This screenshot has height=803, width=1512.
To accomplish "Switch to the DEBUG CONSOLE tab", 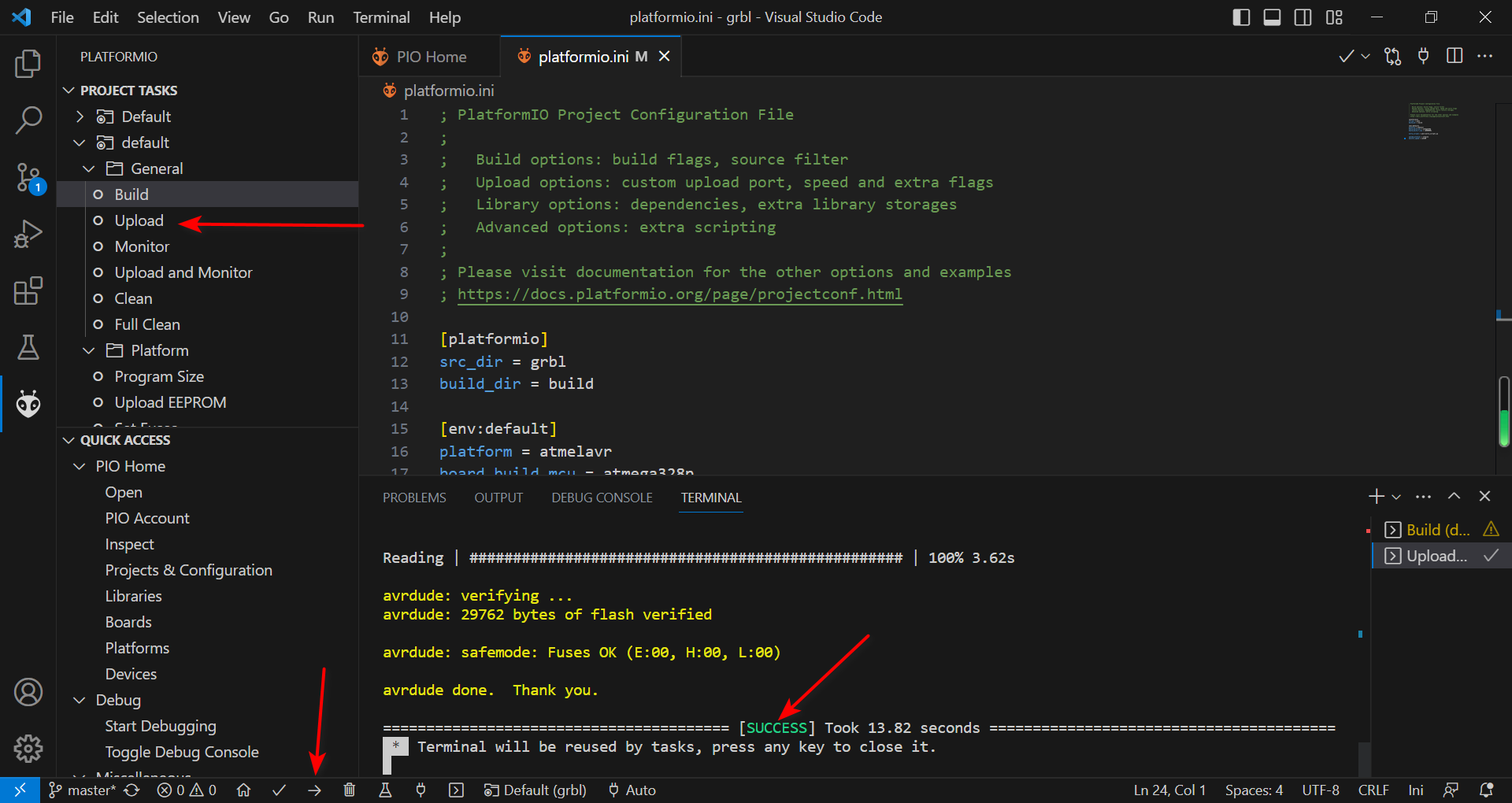I will 602,498.
